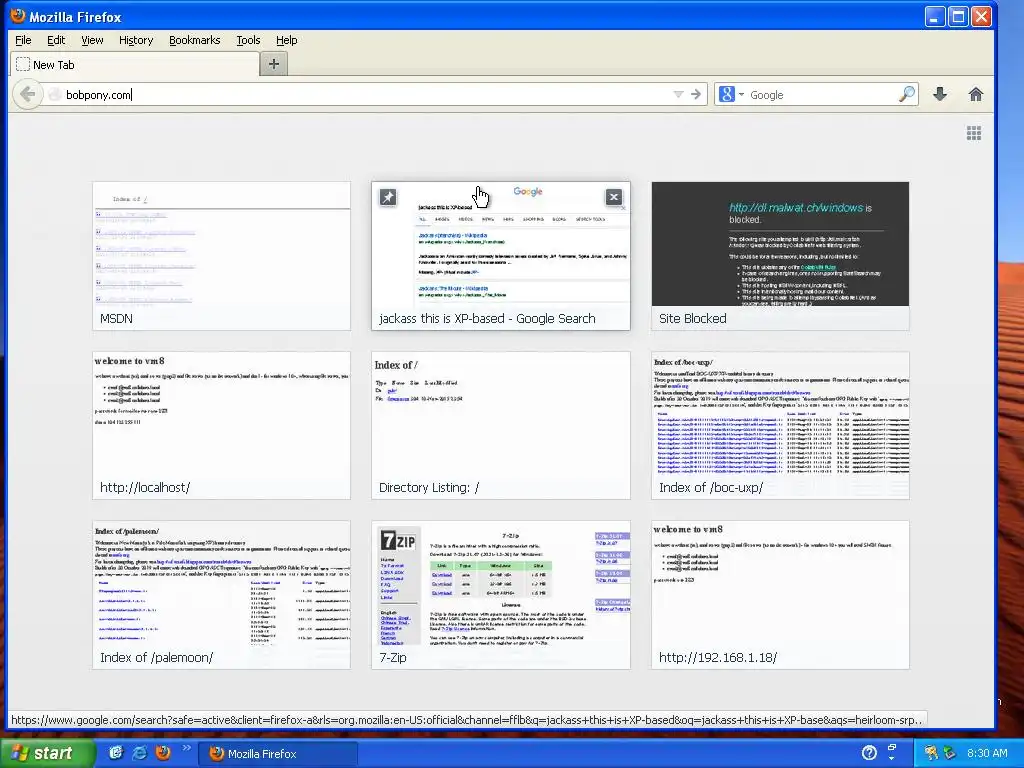Click the back arrow navigation button
Screen dimensions: 1024x768
point(27,94)
